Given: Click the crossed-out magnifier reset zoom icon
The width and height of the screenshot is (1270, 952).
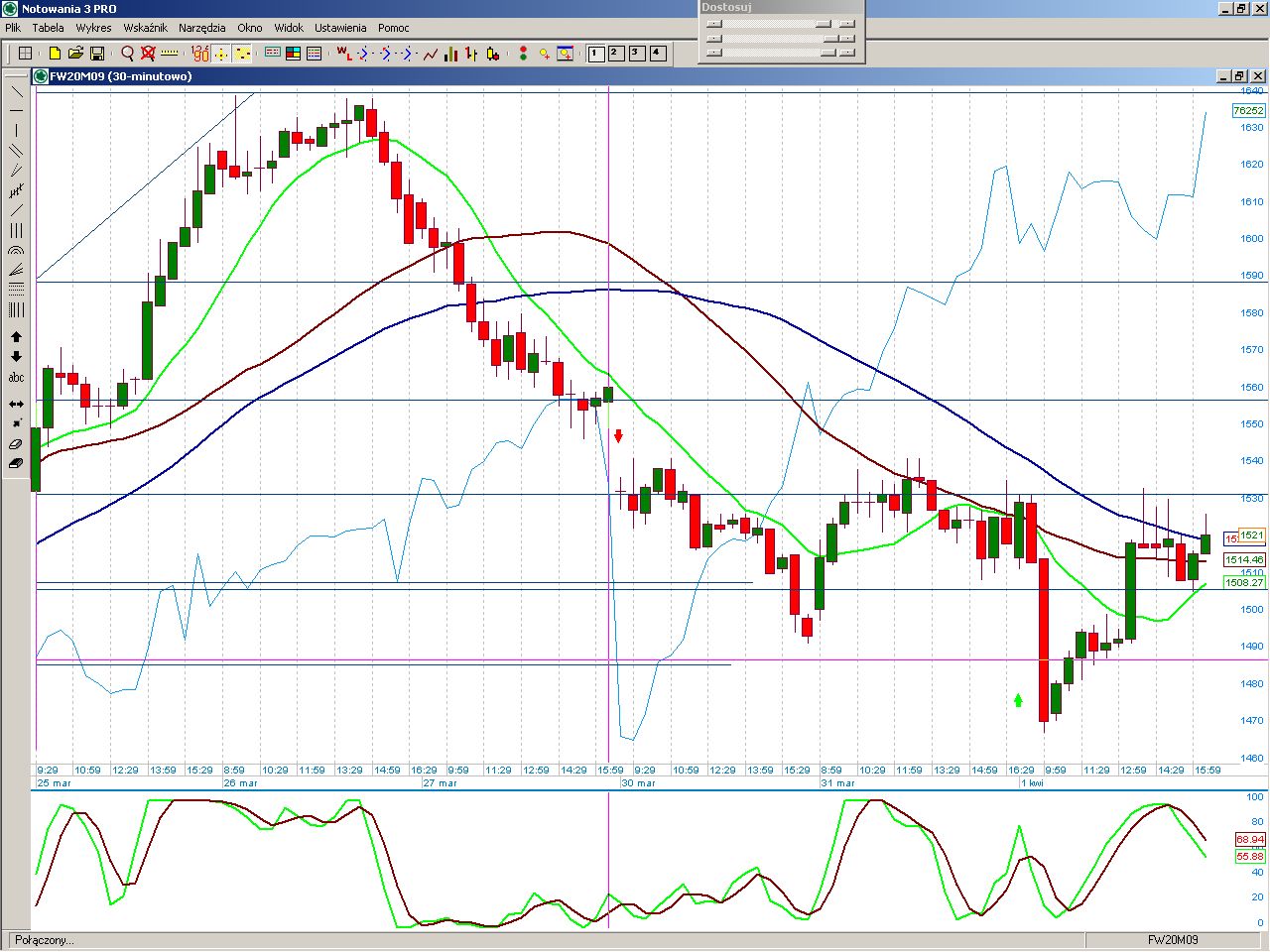Looking at the screenshot, I should (x=148, y=54).
